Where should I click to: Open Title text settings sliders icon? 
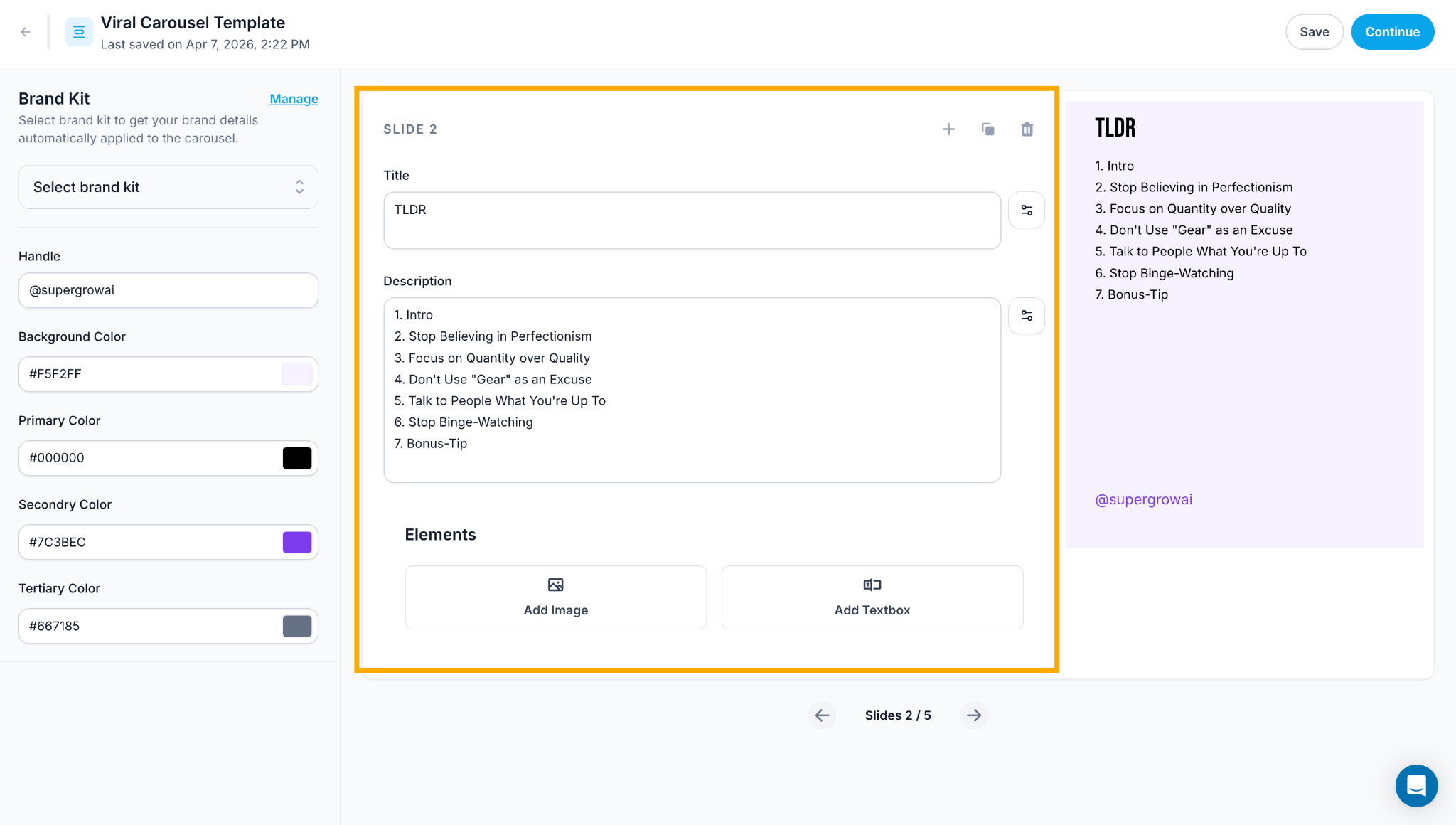click(1027, 211)
